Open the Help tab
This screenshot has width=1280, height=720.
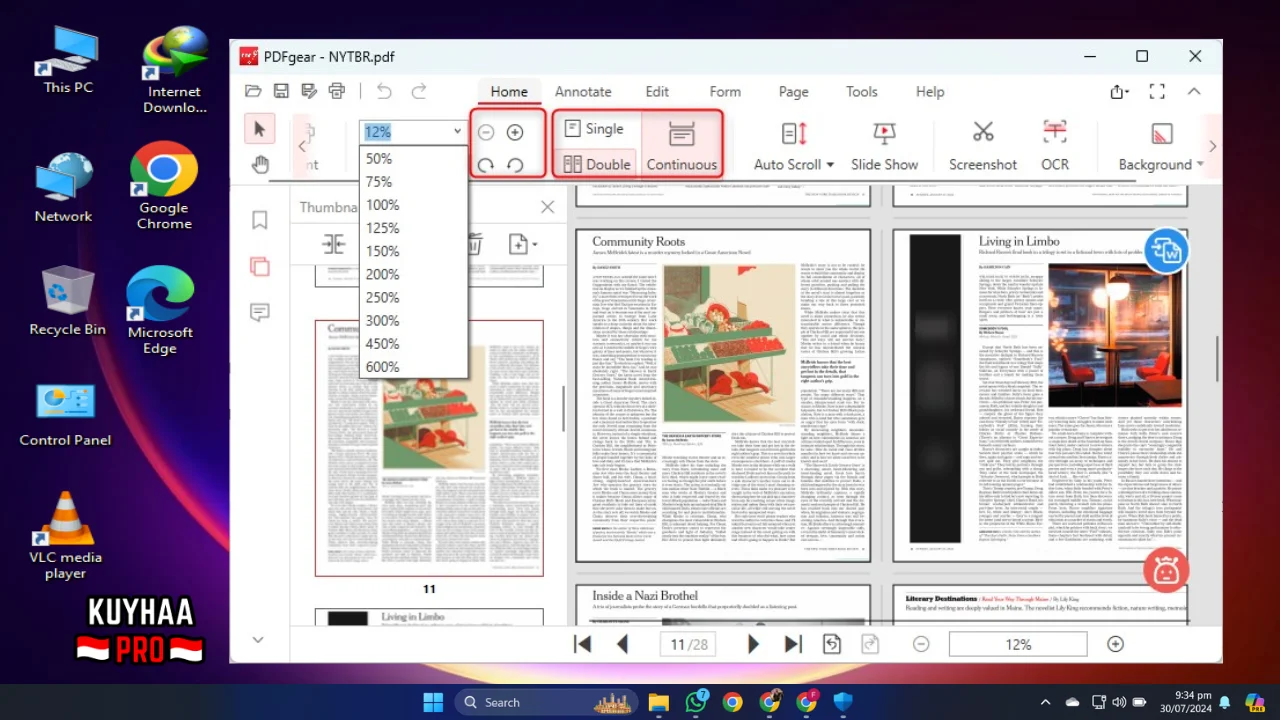click(x=930, y=91)
